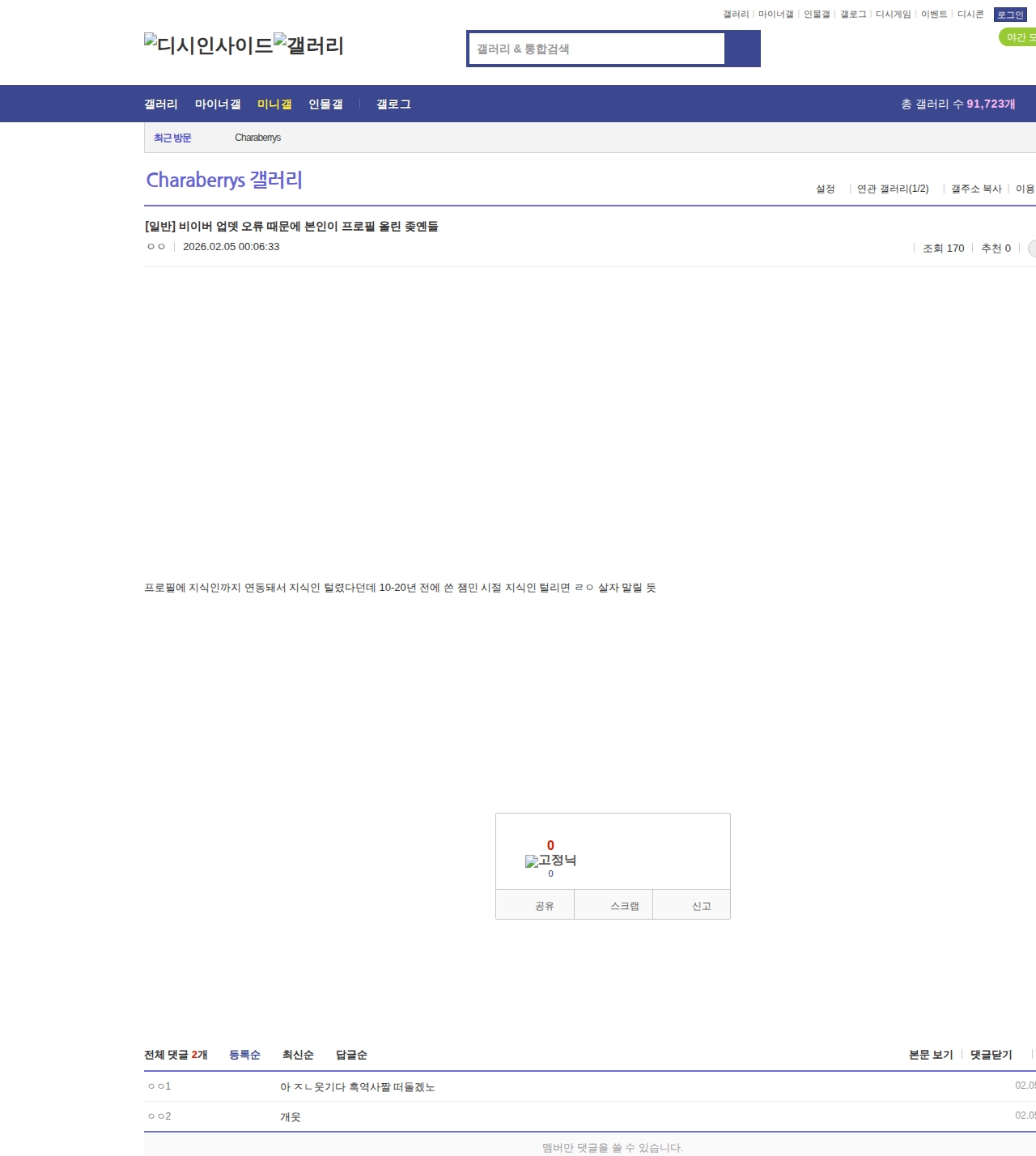Screen dimensions: 1036x1156
Task: Open the Charaberrys 갤러리 title link
Action: point(224,180)
